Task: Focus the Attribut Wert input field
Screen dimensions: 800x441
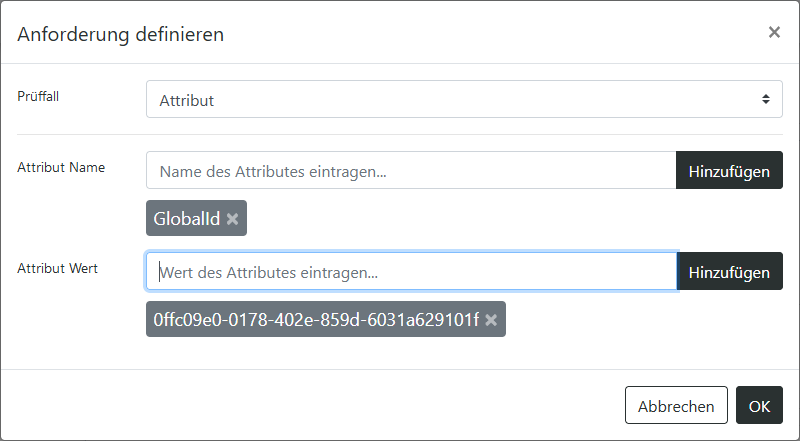Action: 411,271
